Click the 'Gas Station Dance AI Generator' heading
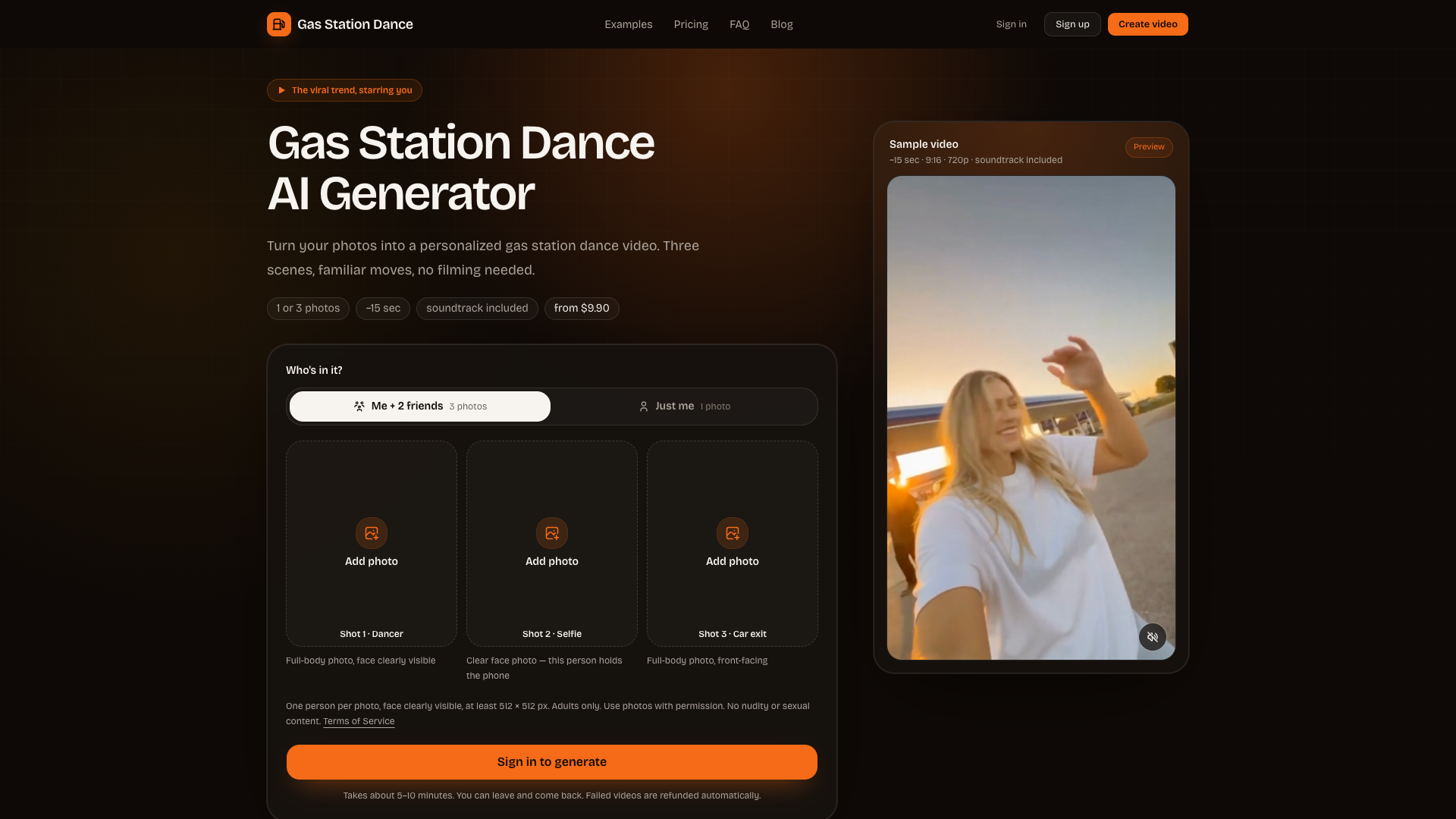 click(461, 168)
